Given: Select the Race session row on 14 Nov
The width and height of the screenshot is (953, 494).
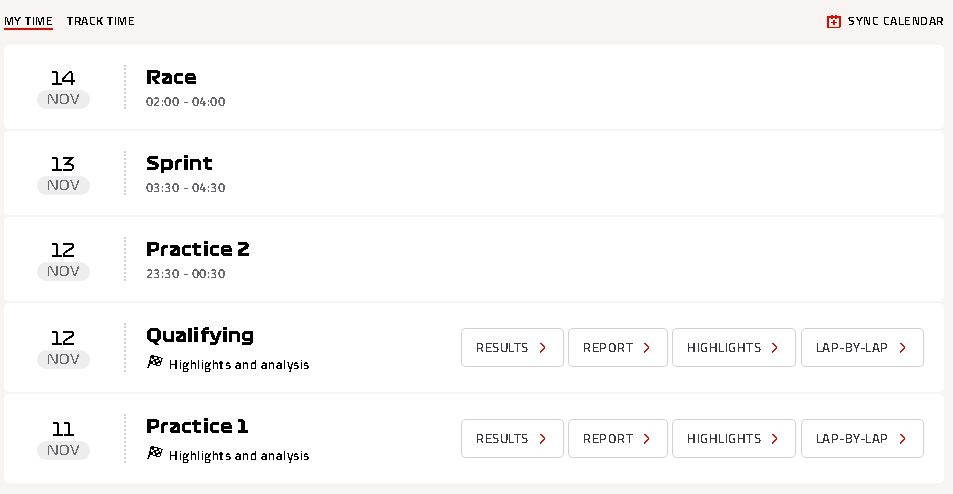Looking at the screenshot, I should [473, 87].
